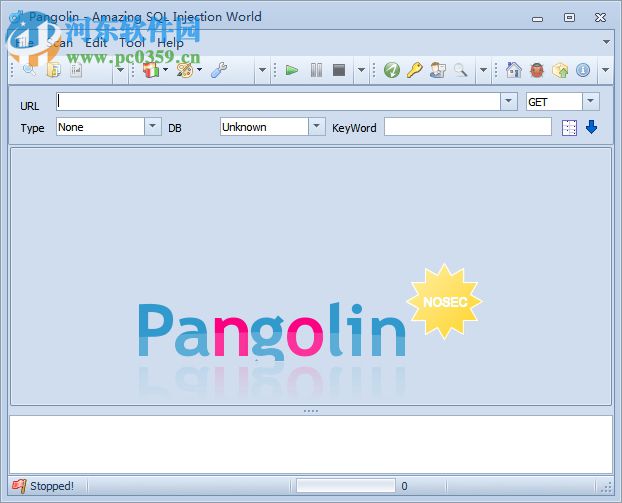Click the red bug report icon
Image resolution: width=622 pixels, height=503 pixels.
(537, 71)
